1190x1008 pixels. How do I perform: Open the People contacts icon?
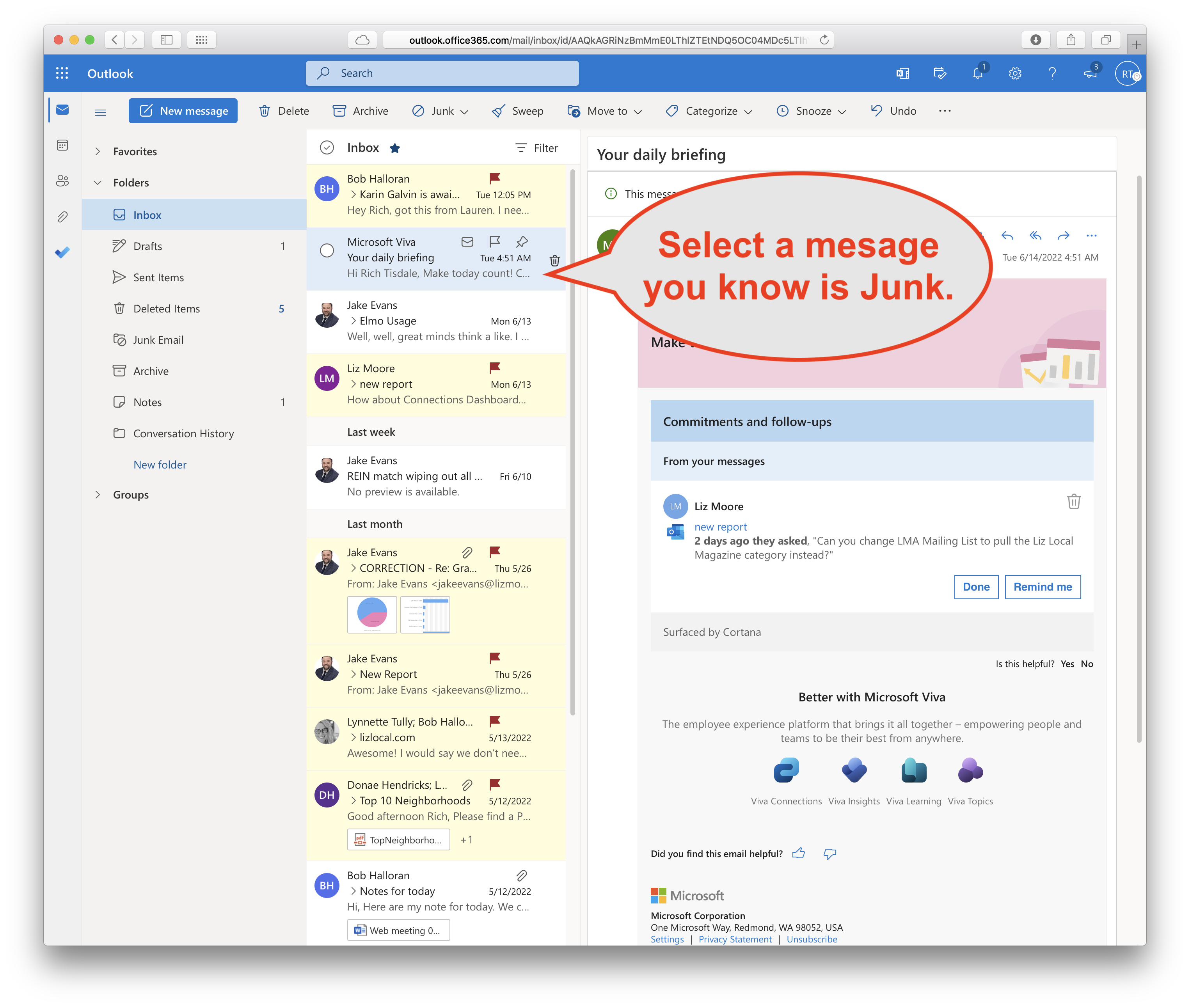click(x=62, y=181)
